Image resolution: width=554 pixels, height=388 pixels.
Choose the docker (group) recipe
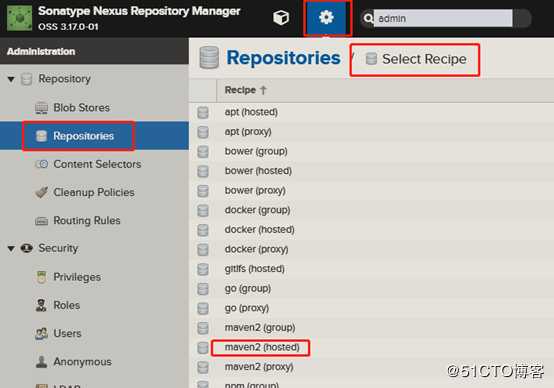tap(258, 210)
